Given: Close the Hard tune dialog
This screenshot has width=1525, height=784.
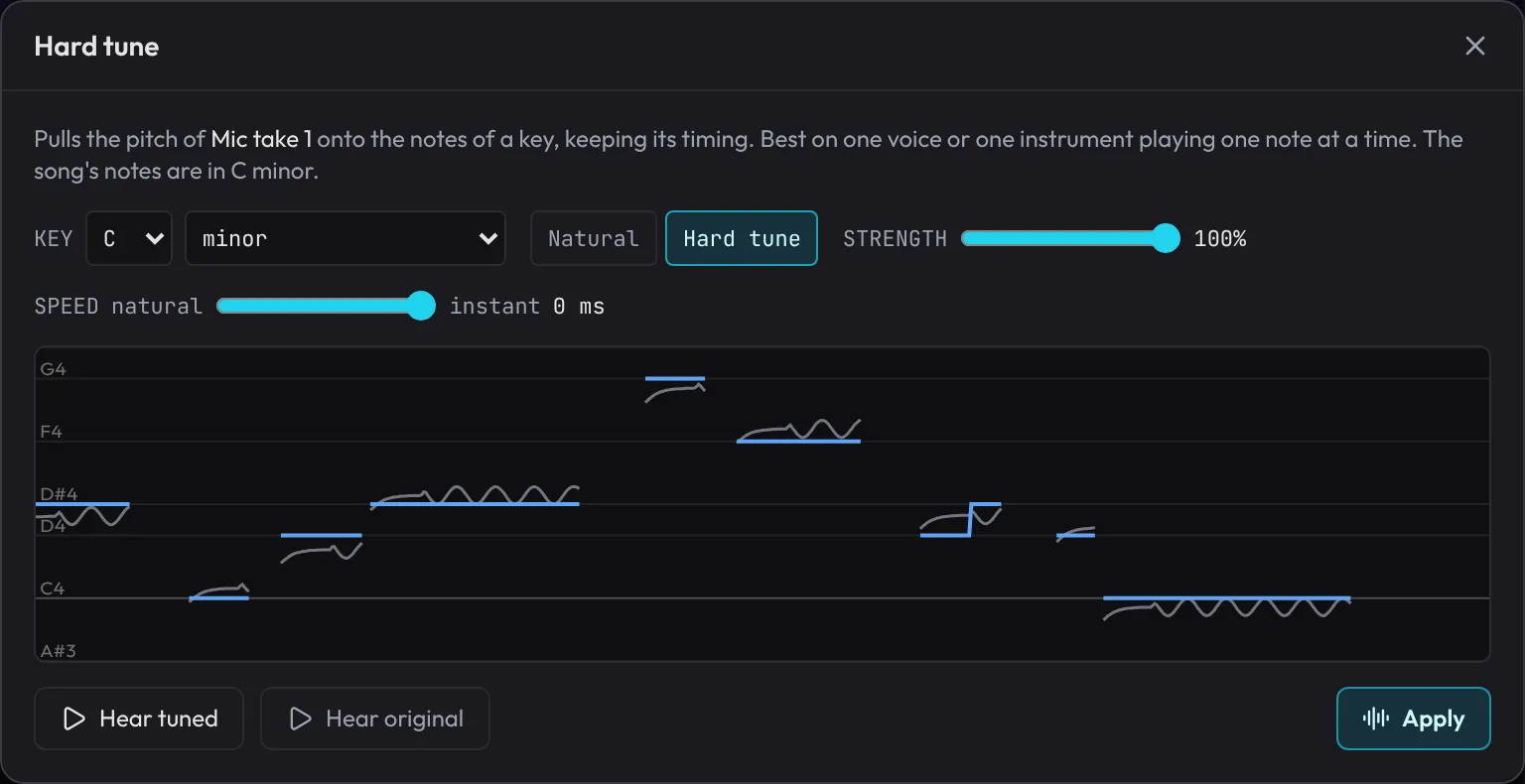Looking at the screenshot, I should (x=1474, y=46).
